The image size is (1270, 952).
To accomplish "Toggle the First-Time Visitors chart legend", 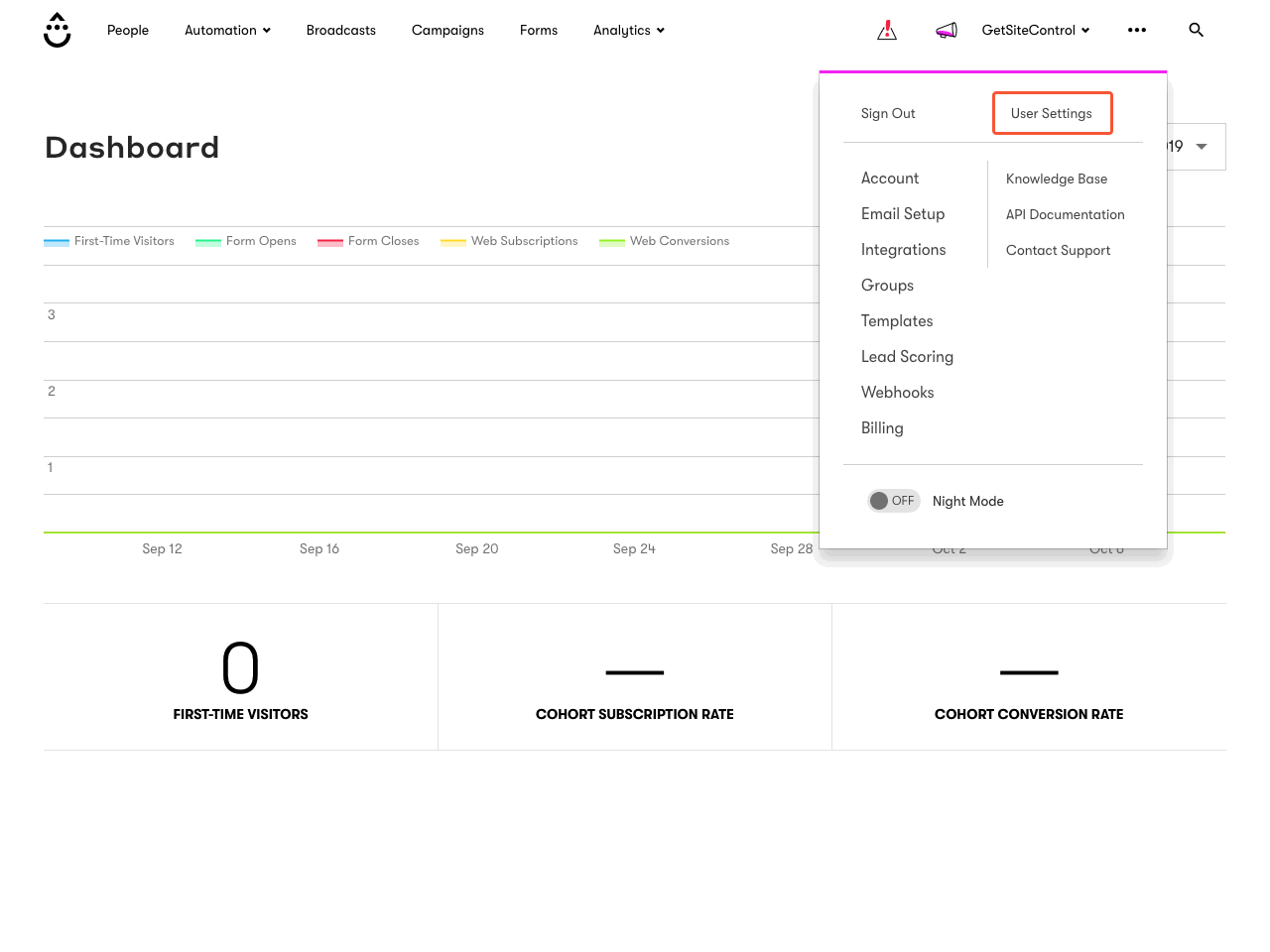I will pyautogui.click(x=109, y=241).
